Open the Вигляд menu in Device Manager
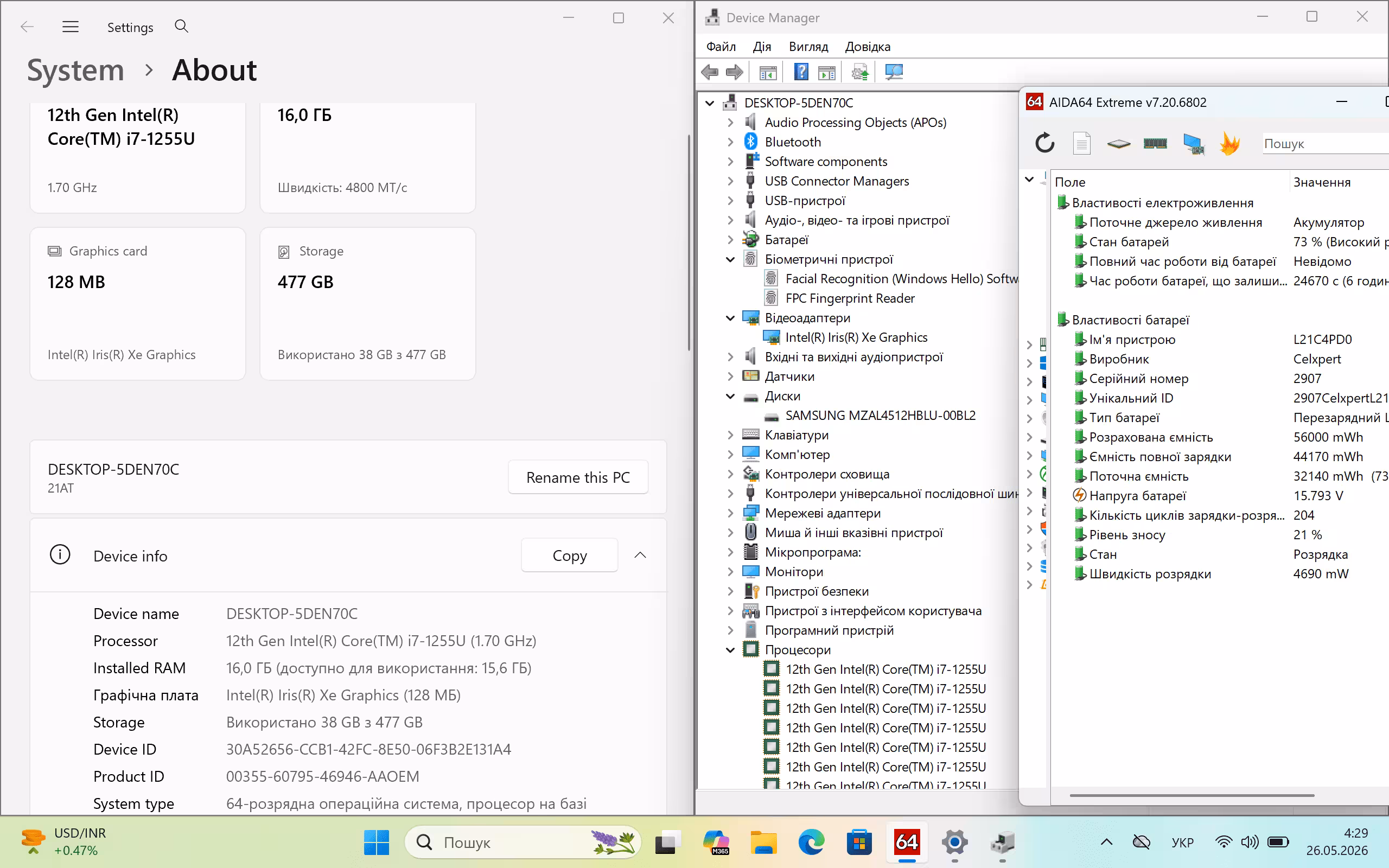Viewport: 1389px width, 868px height. pyautogui.click(x=808, y=47)
